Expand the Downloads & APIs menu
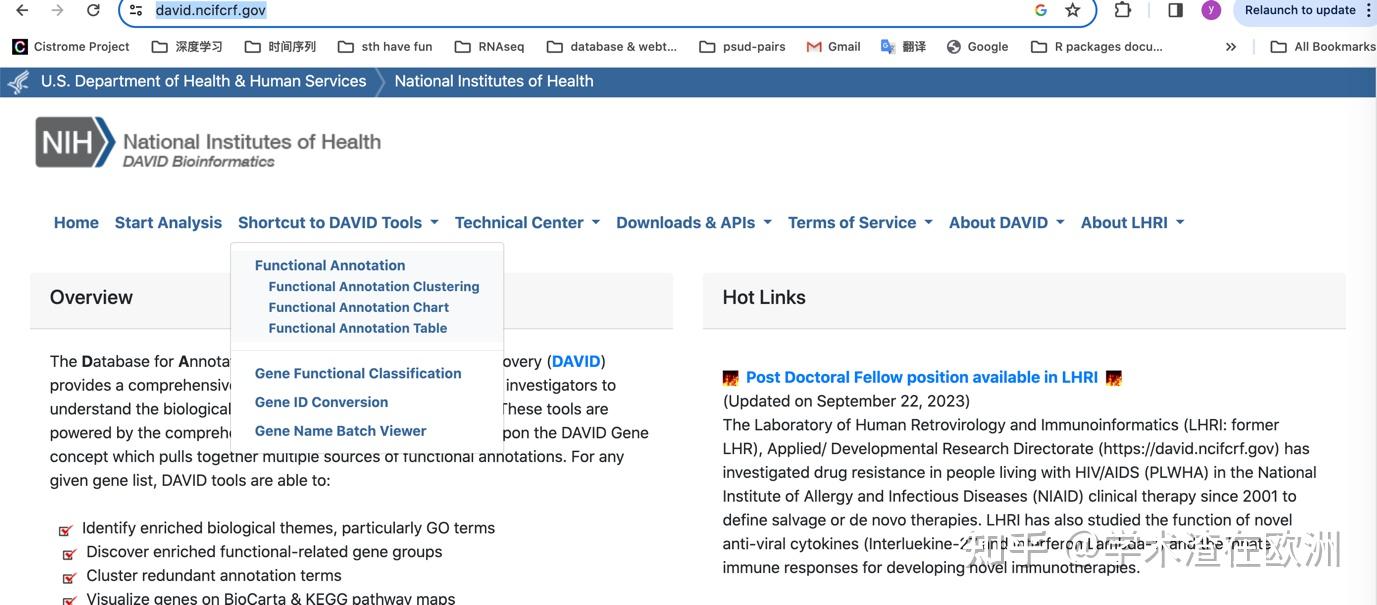The image size is (1377, 605). click(x=694, y=223)
